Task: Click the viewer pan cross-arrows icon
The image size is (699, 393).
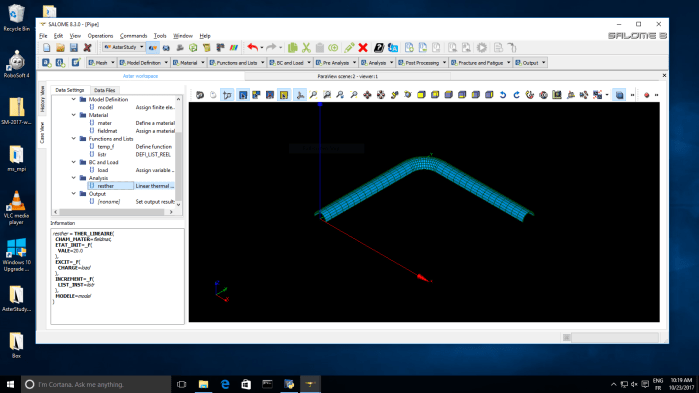Action: point(367,95)
